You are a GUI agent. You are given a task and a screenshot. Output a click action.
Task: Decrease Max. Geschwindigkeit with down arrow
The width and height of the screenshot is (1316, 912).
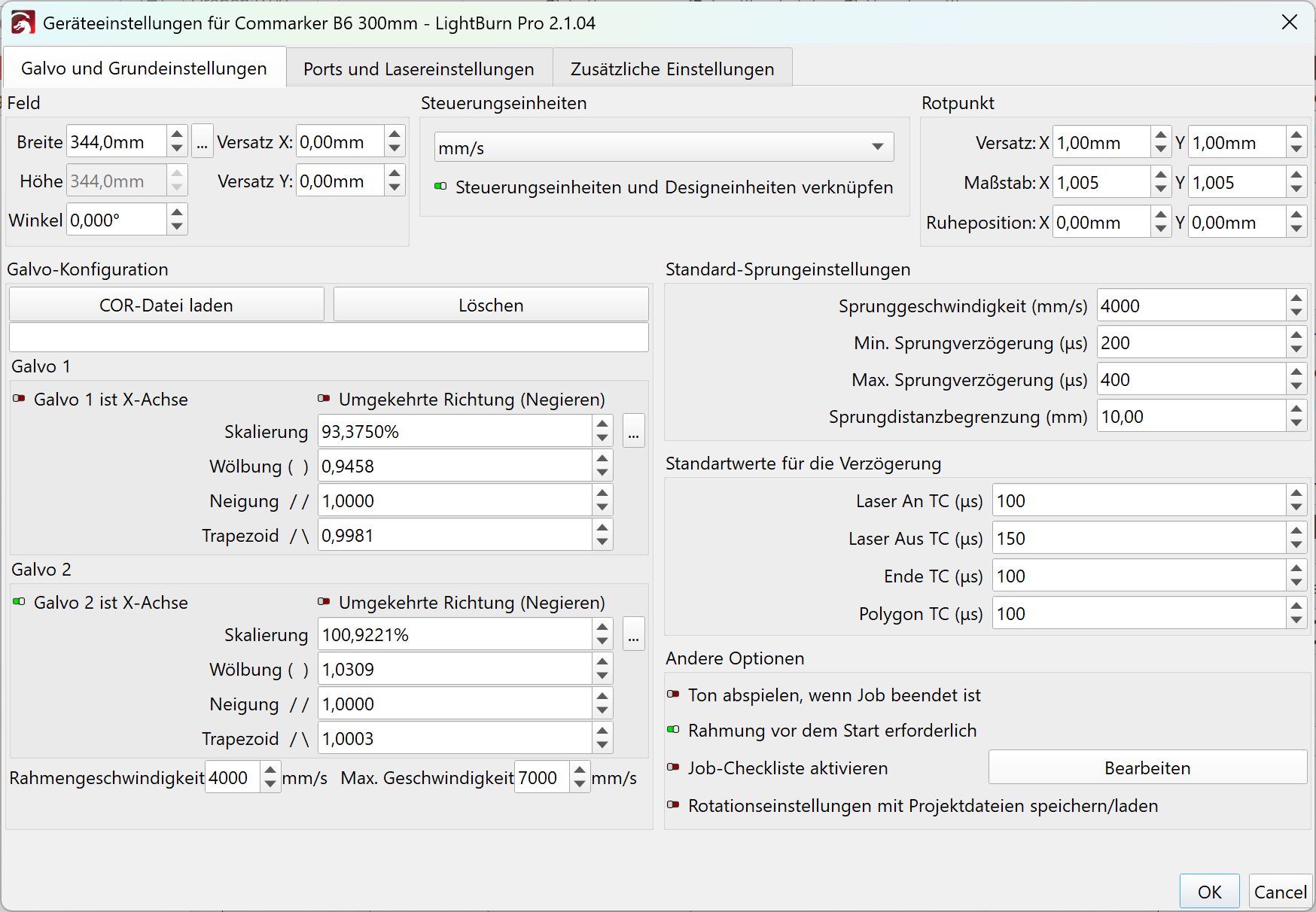(579, 785)
